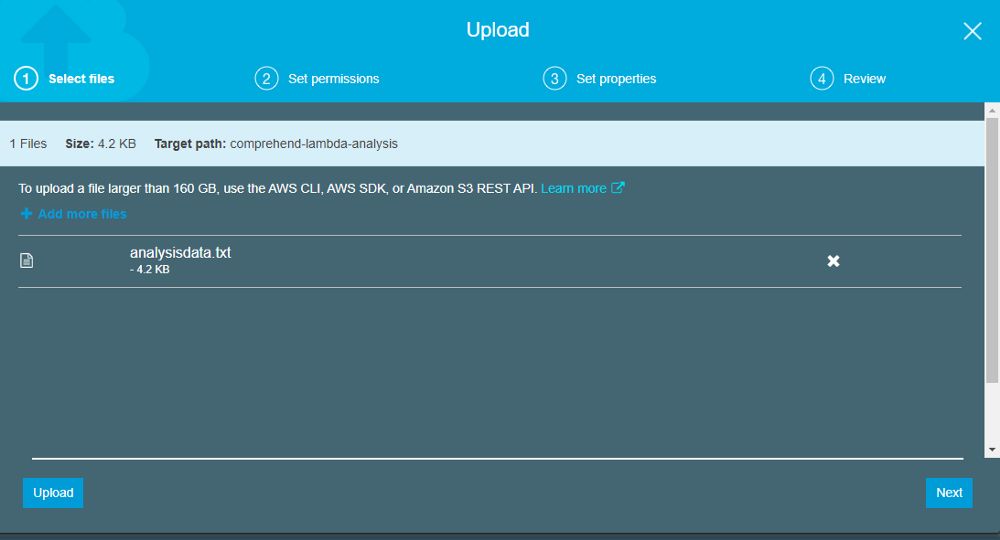Go to the Select files step

coord(82,79)
